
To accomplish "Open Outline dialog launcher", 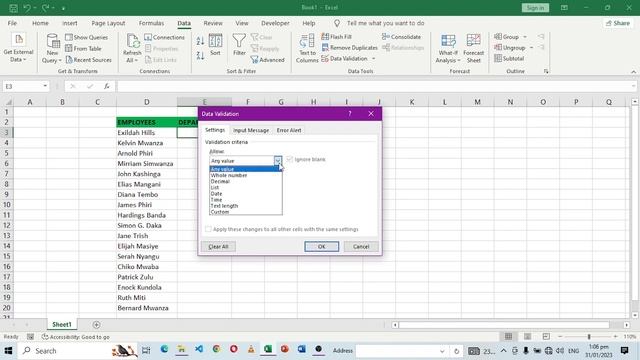I will pos(546,71).
